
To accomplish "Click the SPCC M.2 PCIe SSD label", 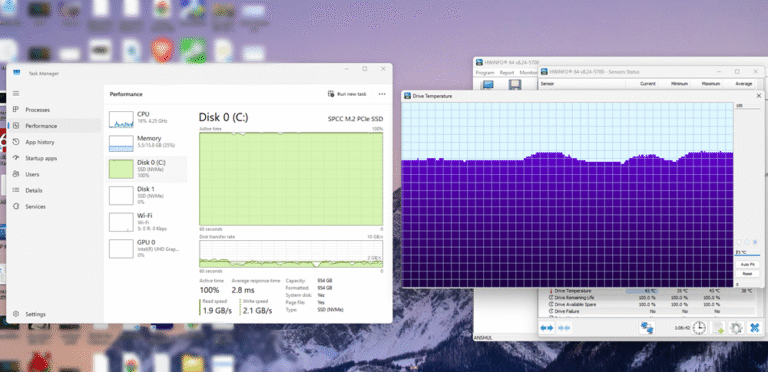I will tap(355, 118).
